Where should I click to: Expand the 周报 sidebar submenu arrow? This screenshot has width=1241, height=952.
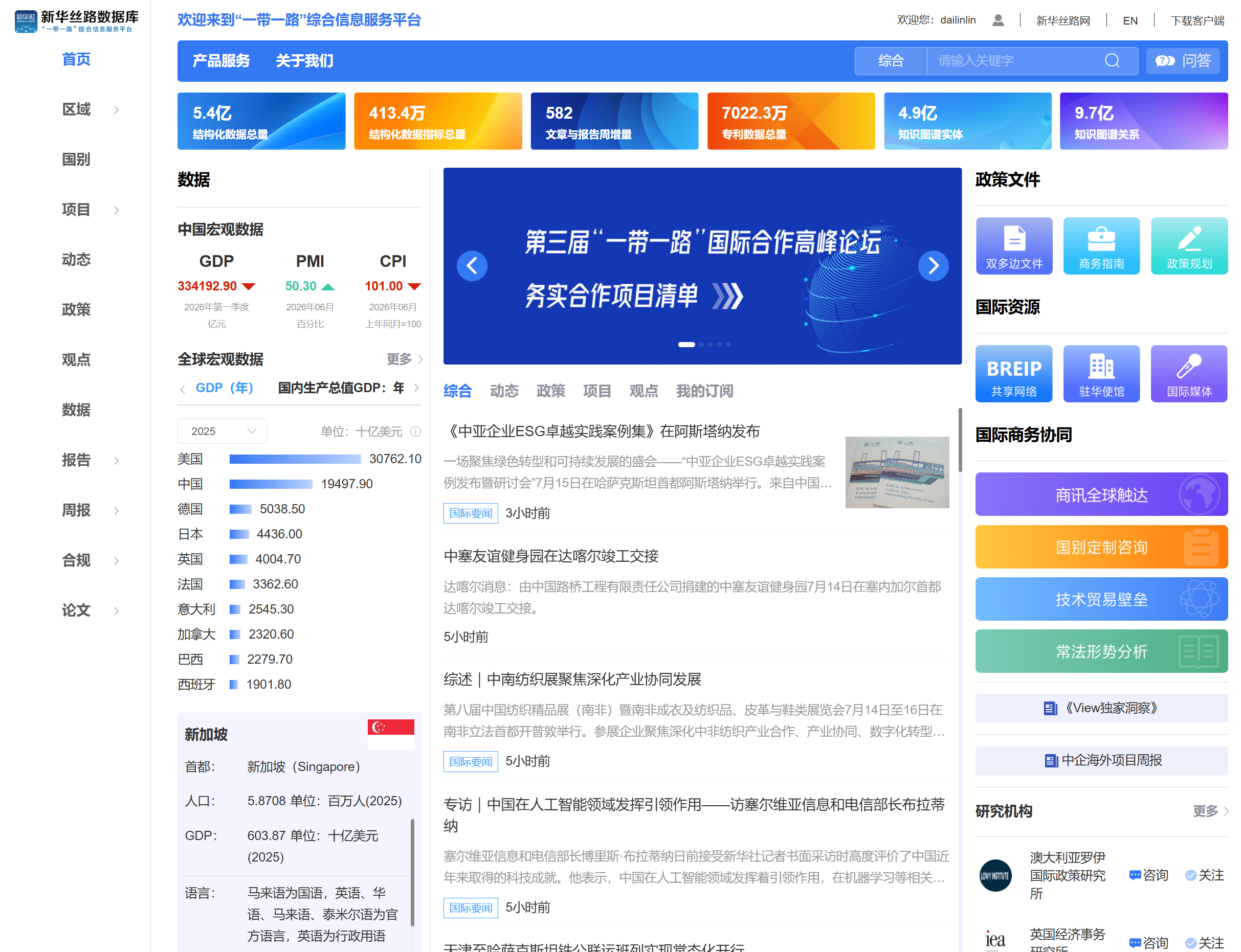point(116,511)
